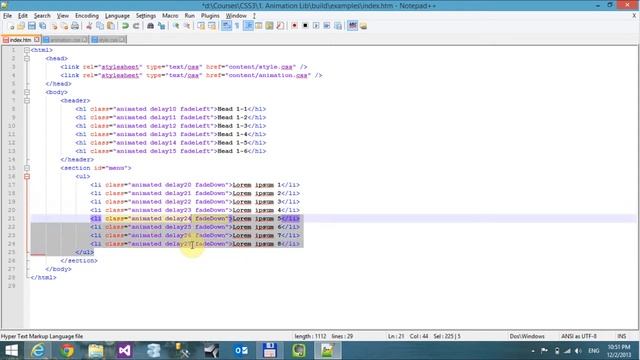Collapse the head fold on line 2
The width and height of the screenshot is (640, 360).
pos(27,58)
